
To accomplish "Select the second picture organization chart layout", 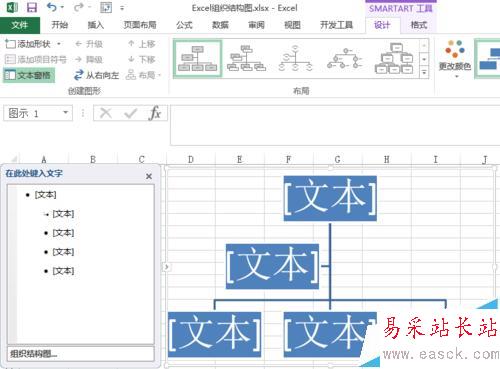I will coord(246,59).
